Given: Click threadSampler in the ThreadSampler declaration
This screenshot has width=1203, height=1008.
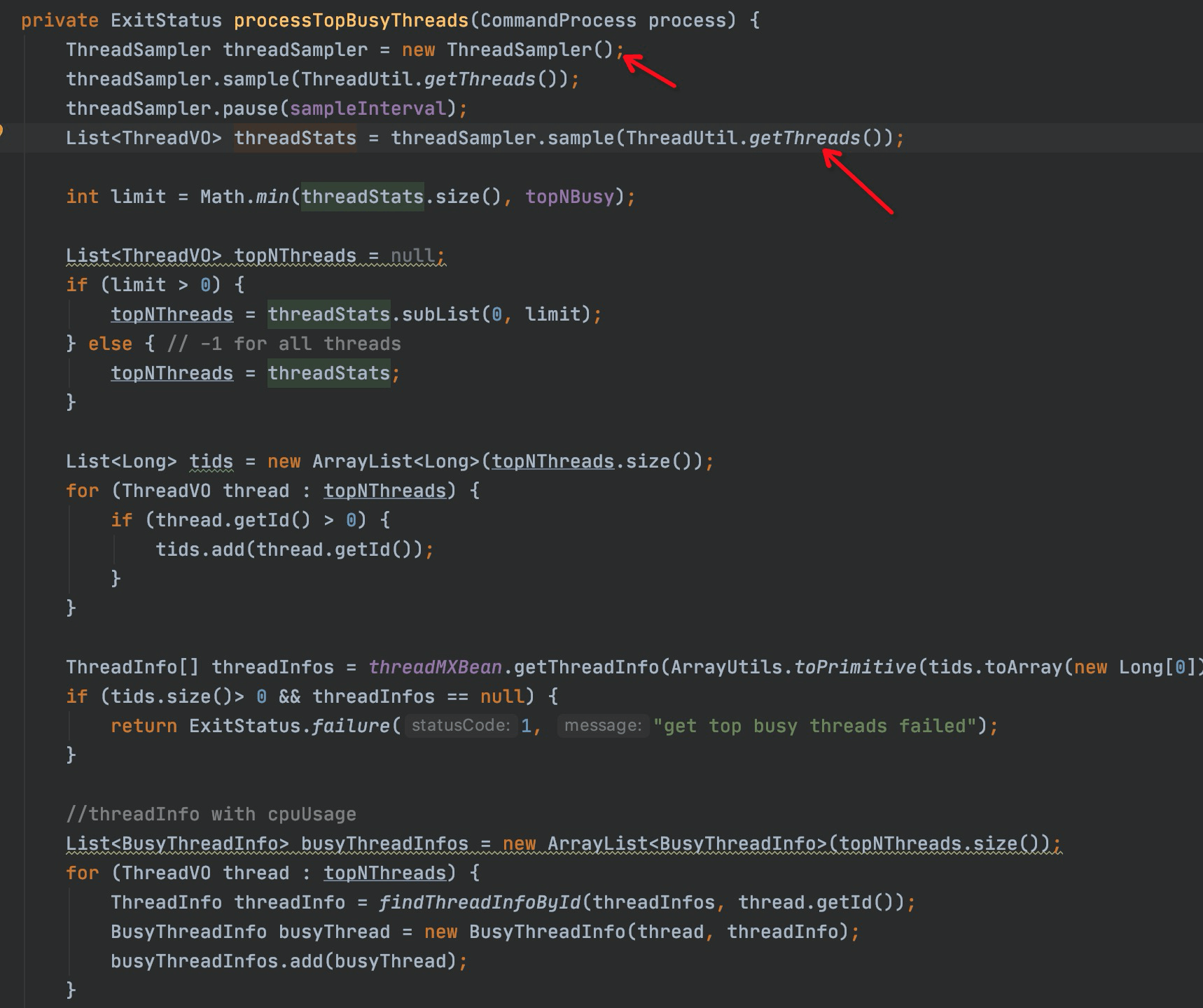Looking at the screenshot, I should click(295, 50).
